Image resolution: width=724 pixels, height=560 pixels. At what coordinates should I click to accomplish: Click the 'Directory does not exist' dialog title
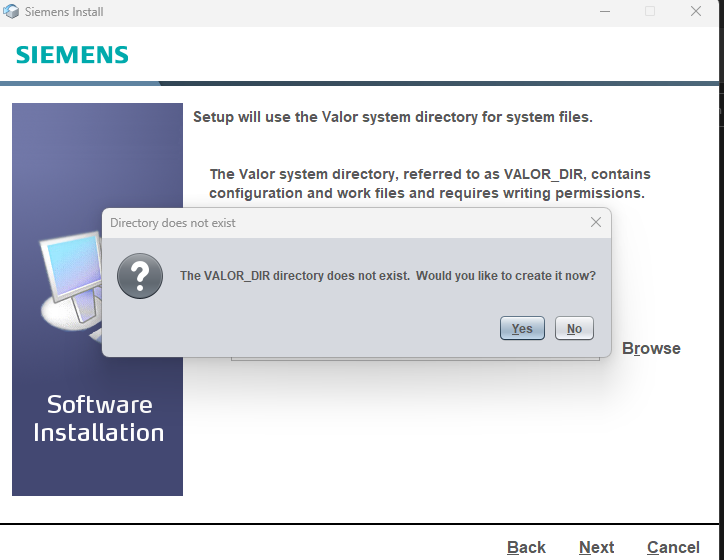point(173,223)
